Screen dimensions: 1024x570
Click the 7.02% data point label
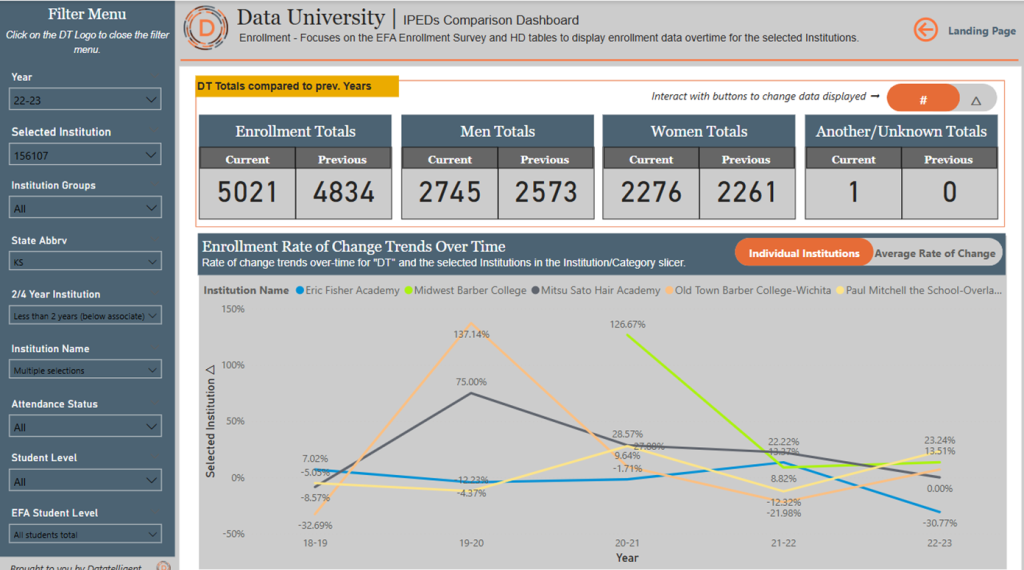315,459
